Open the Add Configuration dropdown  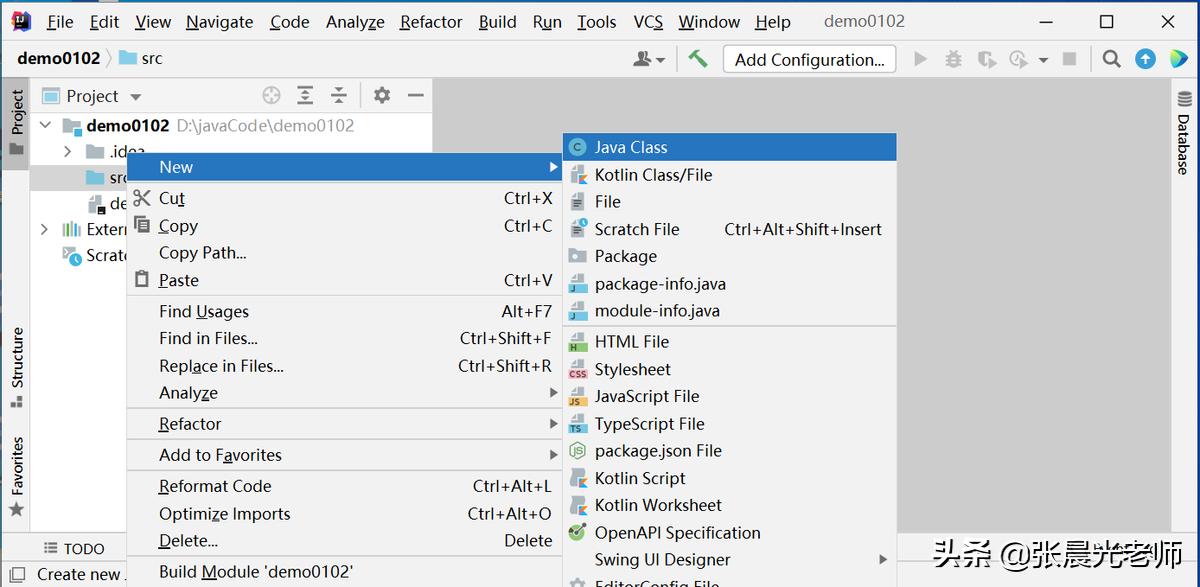[x=808, y=59]
